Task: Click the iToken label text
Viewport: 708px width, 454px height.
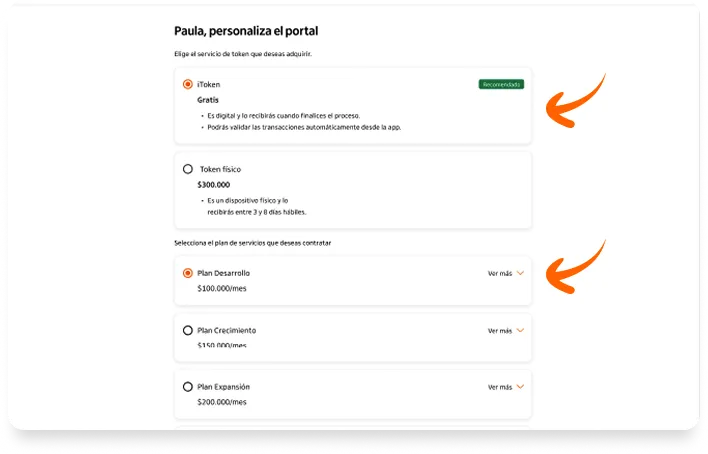Action: pyautogui.click(x=209, y=84)
